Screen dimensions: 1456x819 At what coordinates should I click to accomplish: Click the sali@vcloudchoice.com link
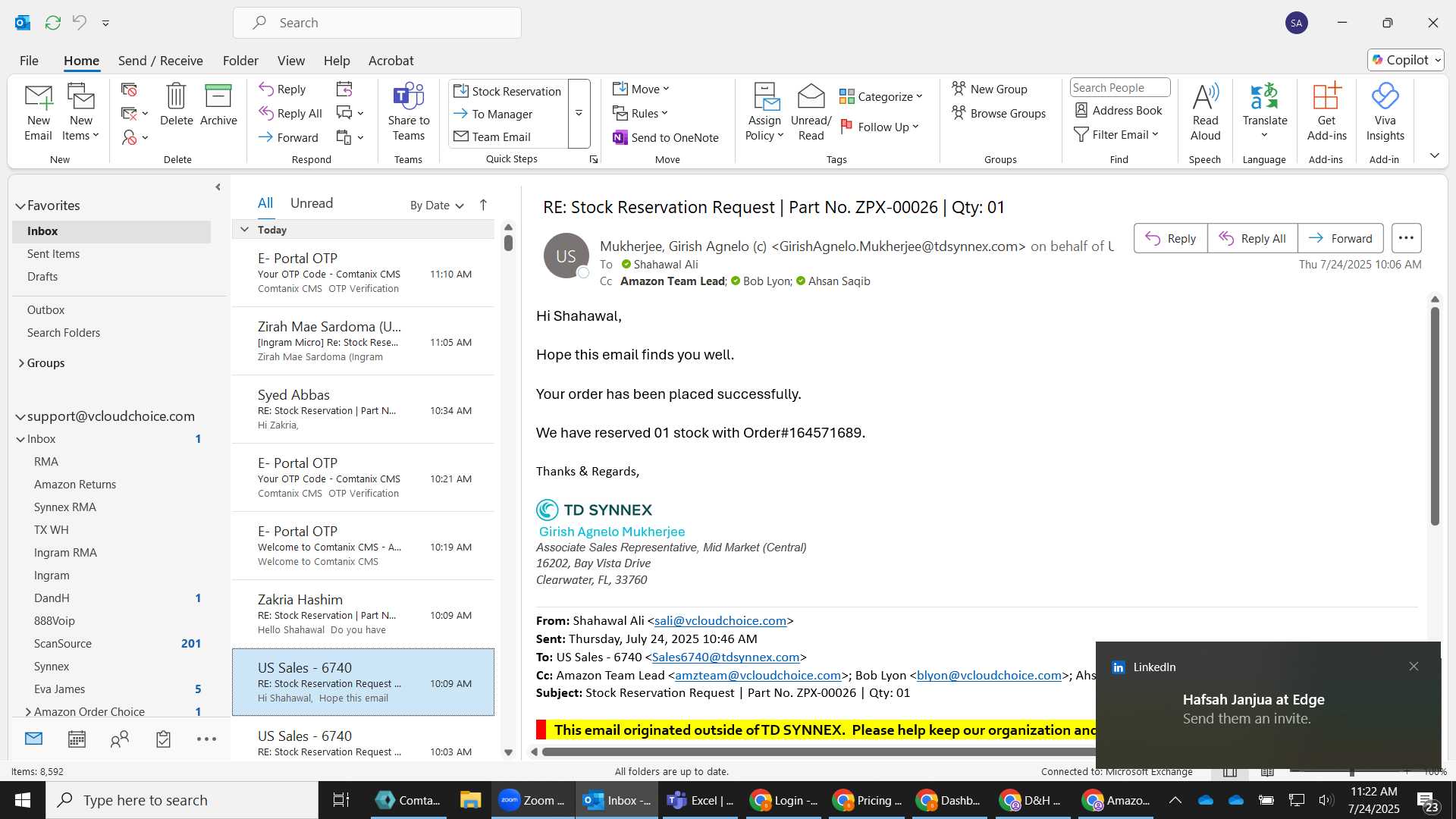[720, 620]
